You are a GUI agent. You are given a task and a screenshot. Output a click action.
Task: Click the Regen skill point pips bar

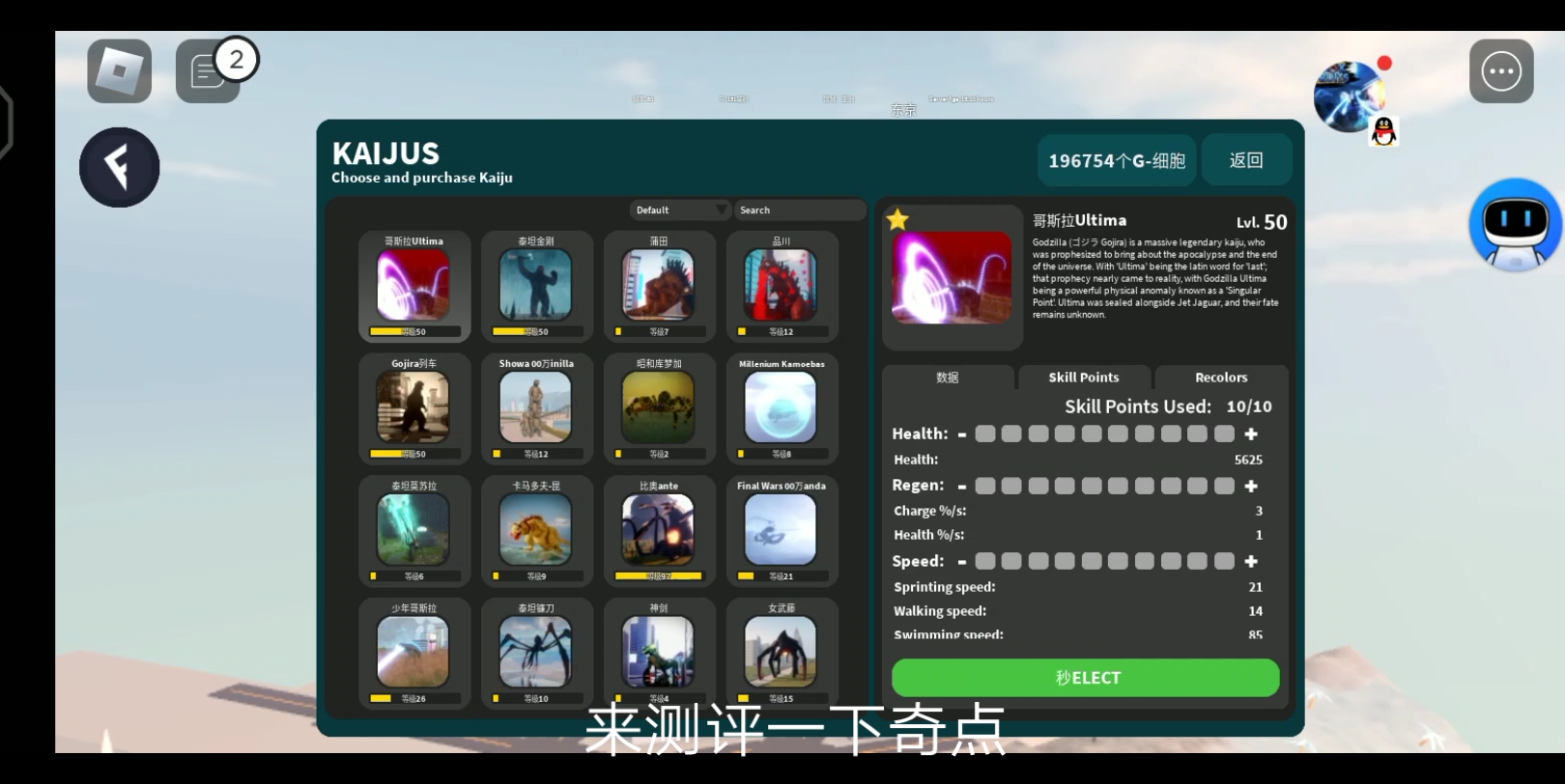pos(1105,486)
